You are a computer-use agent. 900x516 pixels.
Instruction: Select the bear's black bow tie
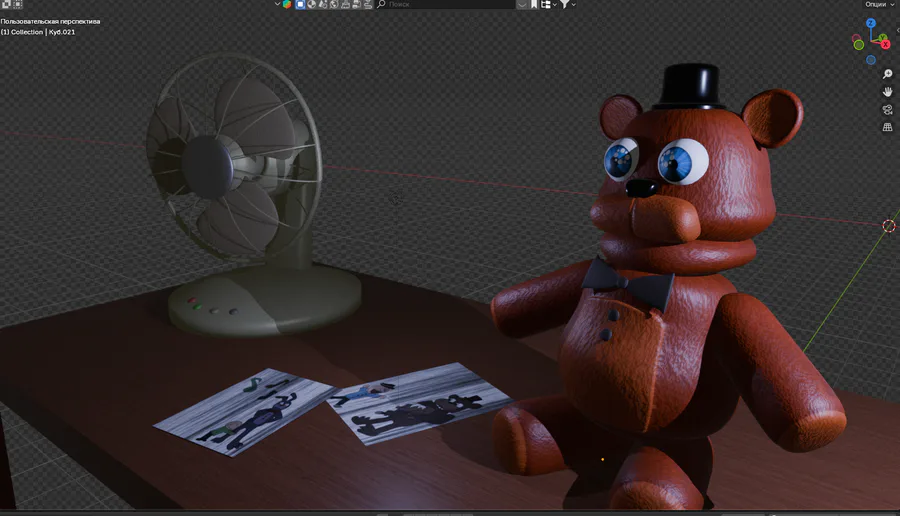click(629, 283)
